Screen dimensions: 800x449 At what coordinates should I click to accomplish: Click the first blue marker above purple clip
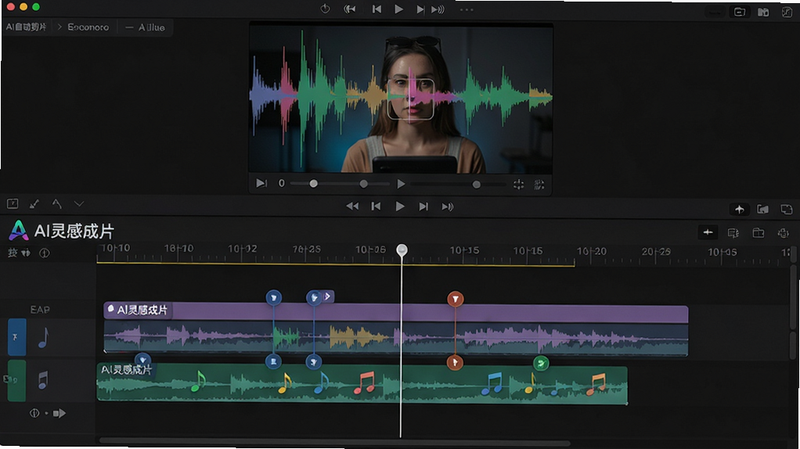[273, 297]
